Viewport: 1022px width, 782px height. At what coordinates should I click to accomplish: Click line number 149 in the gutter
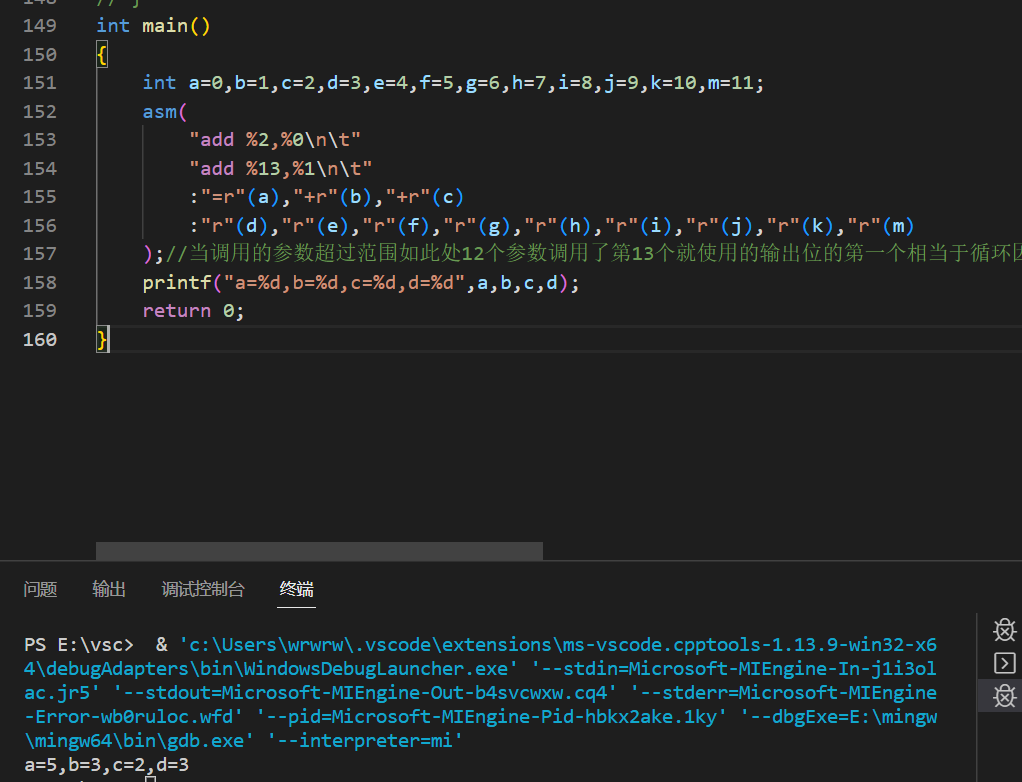pyautogui.click(x=40, y=25)
